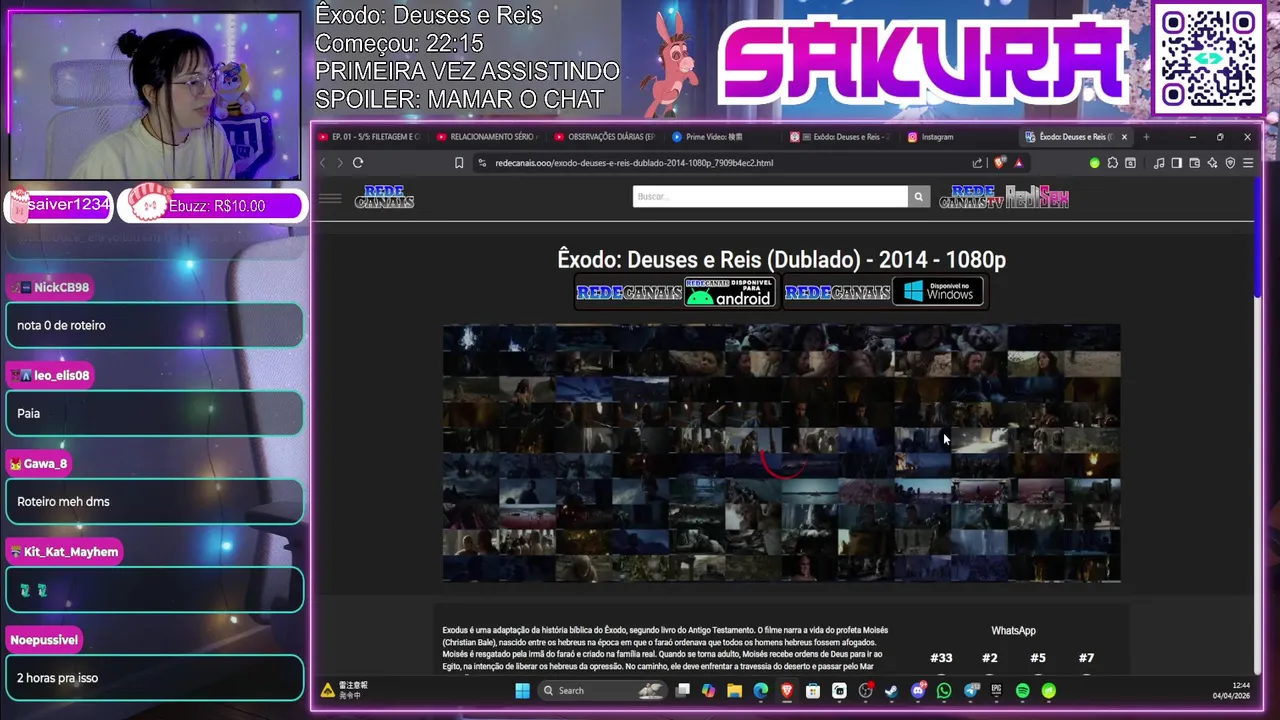Go back with the browser back arrow
1280x720 pixels.
(322, 163)
